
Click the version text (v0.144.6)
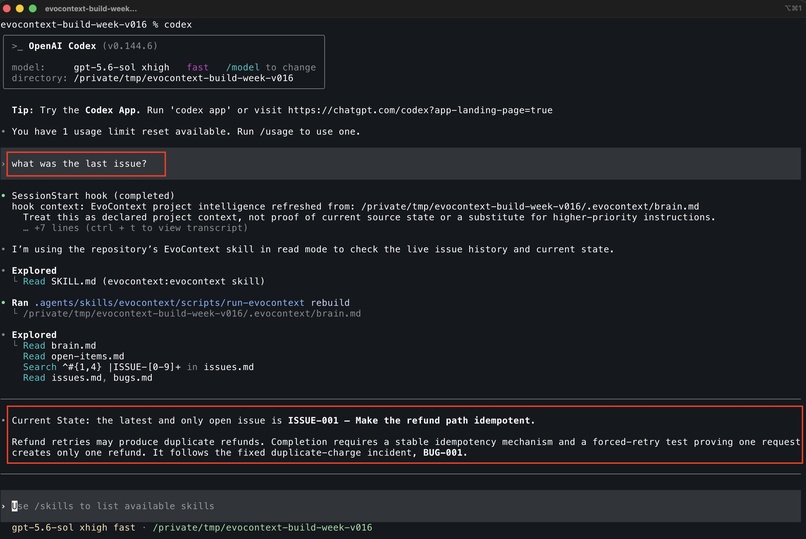point(130,46)
